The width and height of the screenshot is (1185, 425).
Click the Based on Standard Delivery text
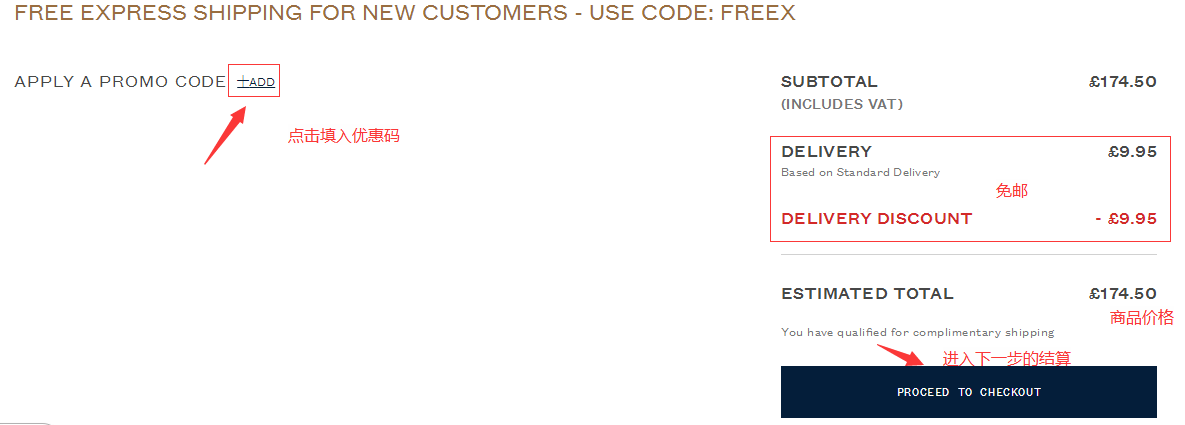click(x=860, y=172)
